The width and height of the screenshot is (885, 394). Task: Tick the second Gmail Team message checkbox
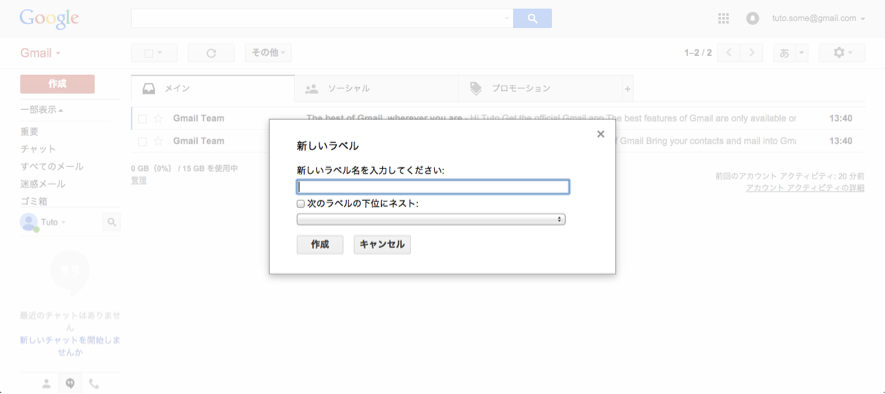coord(142,141)
